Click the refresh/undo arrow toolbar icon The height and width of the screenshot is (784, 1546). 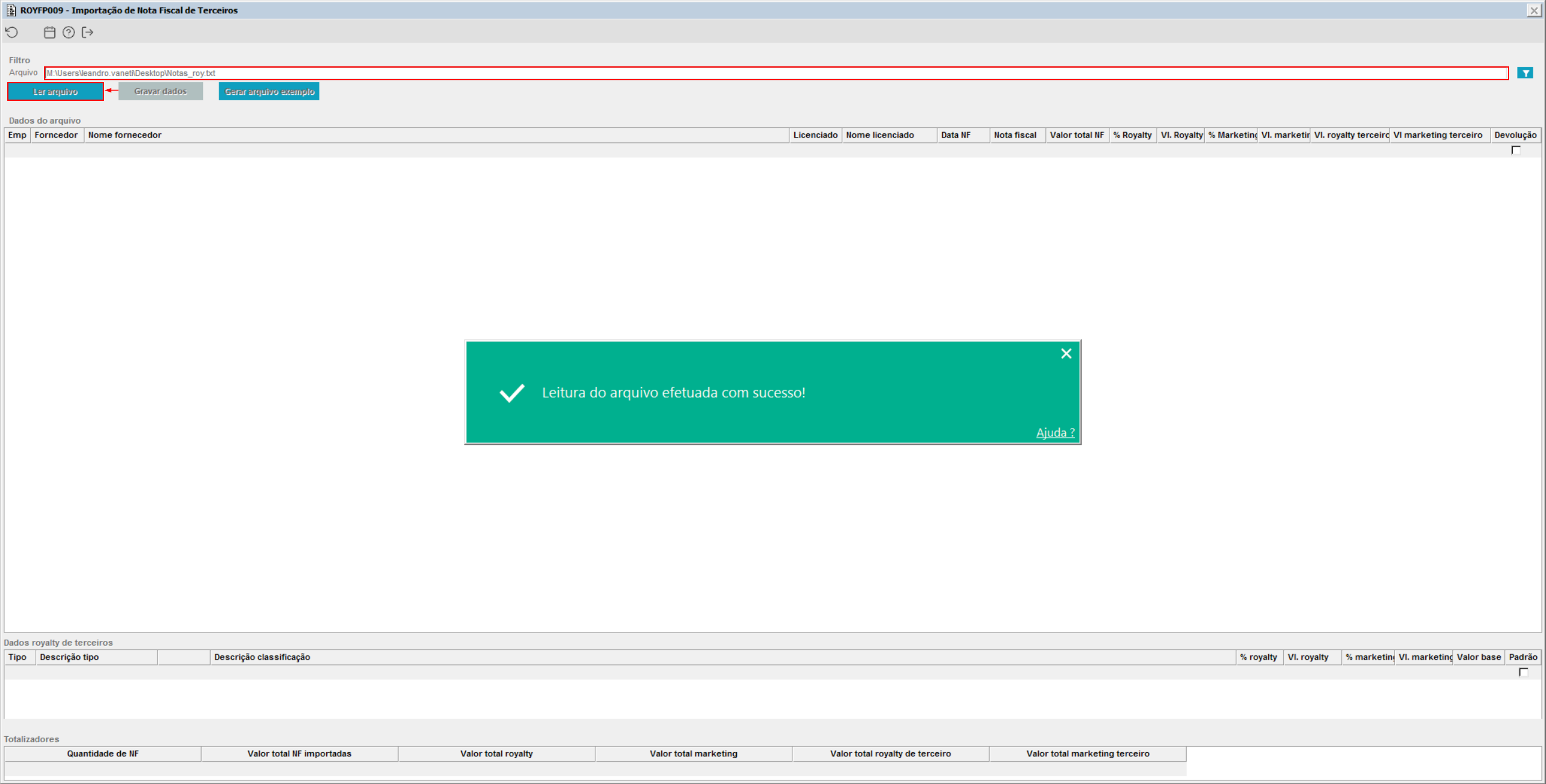coord(12,33)
